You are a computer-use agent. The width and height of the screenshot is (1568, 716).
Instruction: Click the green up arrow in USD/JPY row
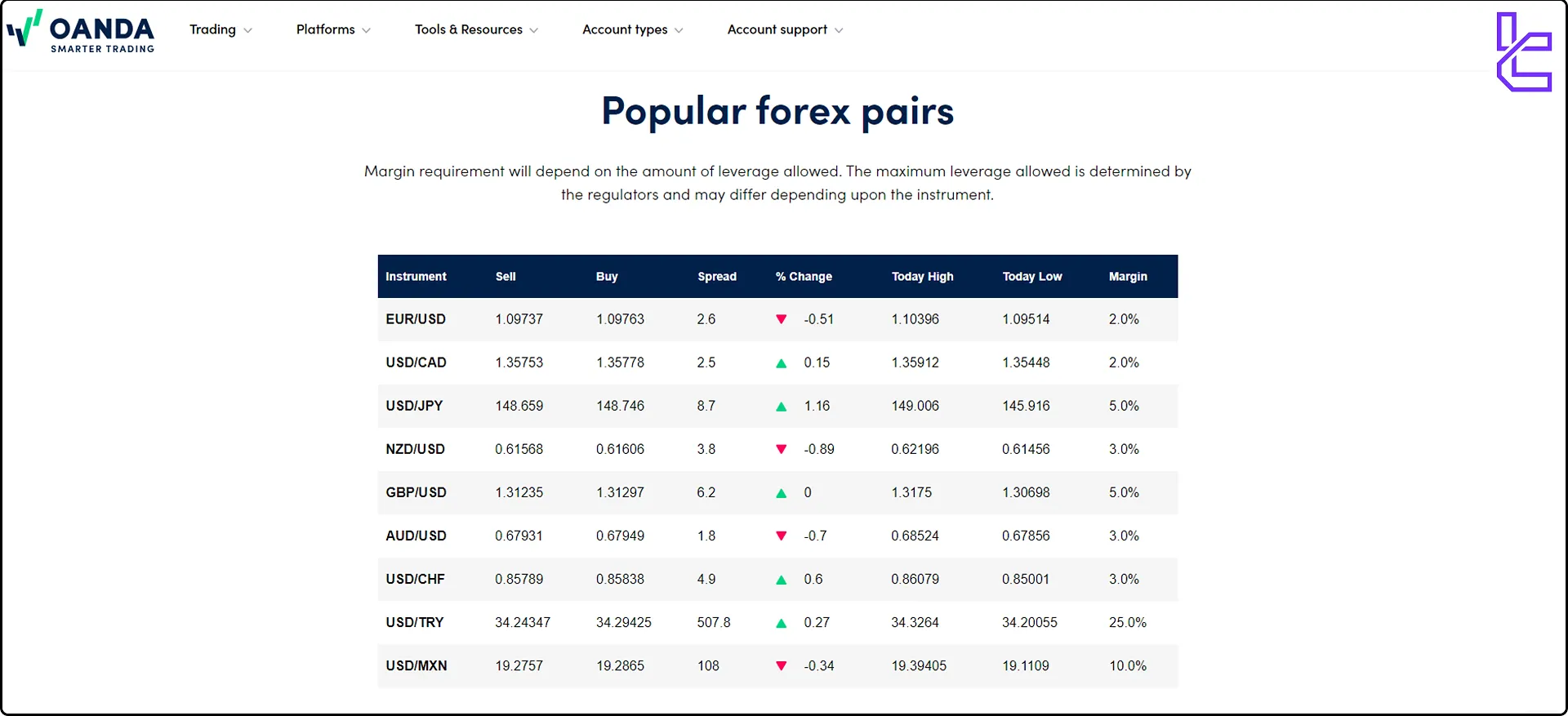[x=782, y=407]
